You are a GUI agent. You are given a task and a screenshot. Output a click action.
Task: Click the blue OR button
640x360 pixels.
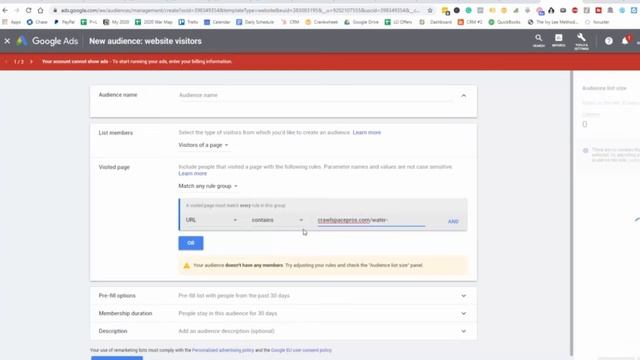[x=191, y=243]
